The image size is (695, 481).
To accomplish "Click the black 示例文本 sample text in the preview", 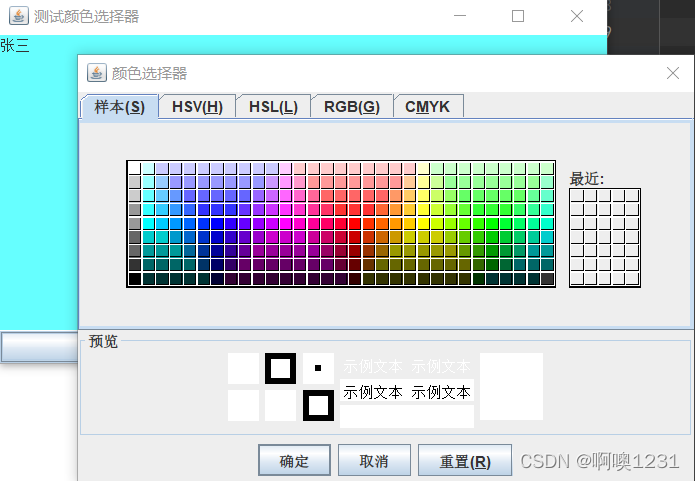I will tap(407, 392).
